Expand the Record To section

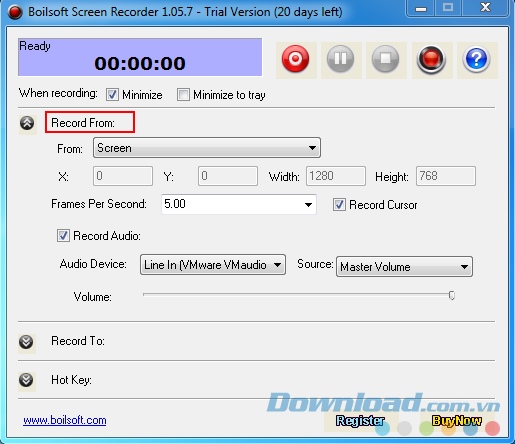click(x=26, y=342)
